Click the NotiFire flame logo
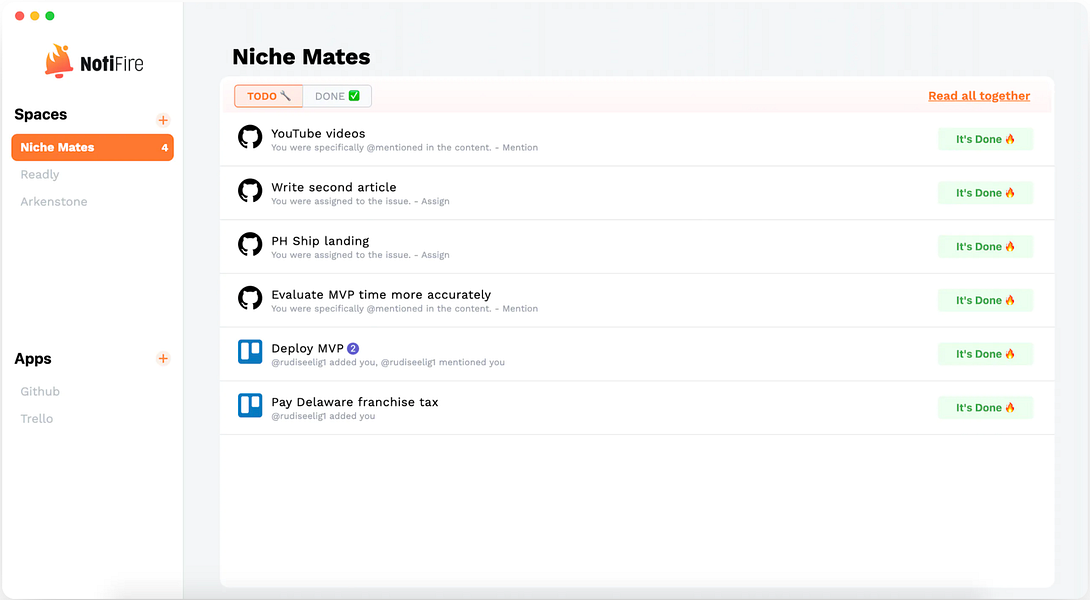This screenshot has width=1090, height=600. coord(59,59)
